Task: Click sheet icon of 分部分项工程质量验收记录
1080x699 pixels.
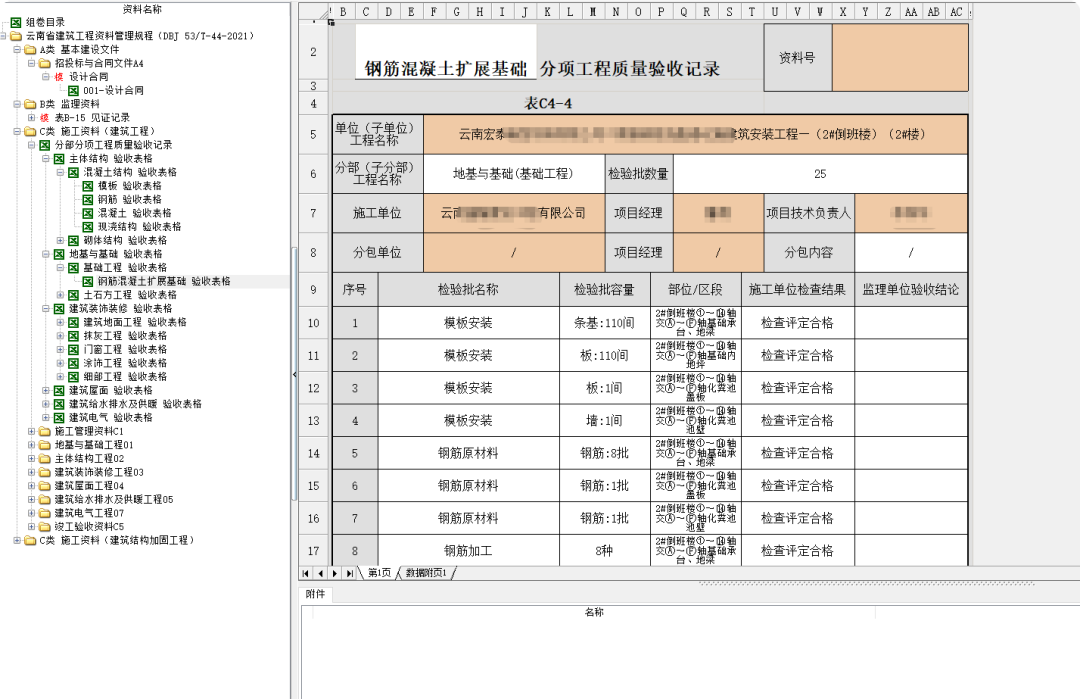Action: point(45,145)
